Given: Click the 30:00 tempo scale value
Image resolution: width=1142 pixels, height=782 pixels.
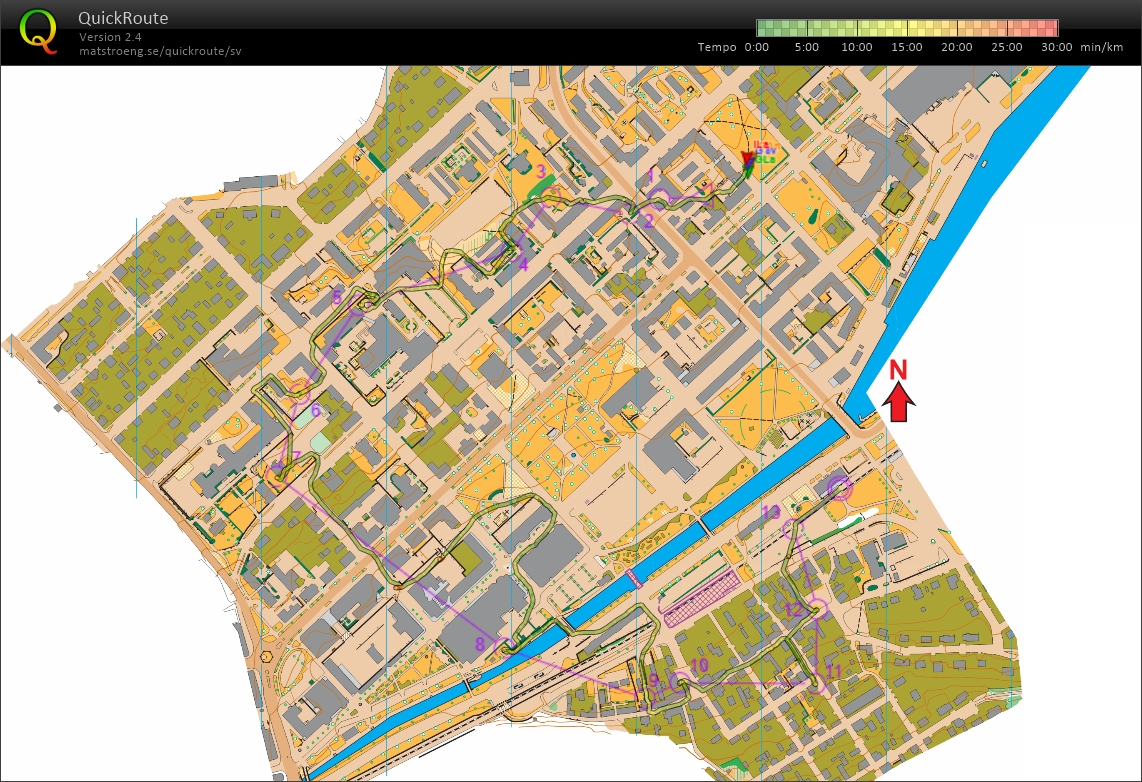Looking at the screenshot, I should pos(1056,47).
